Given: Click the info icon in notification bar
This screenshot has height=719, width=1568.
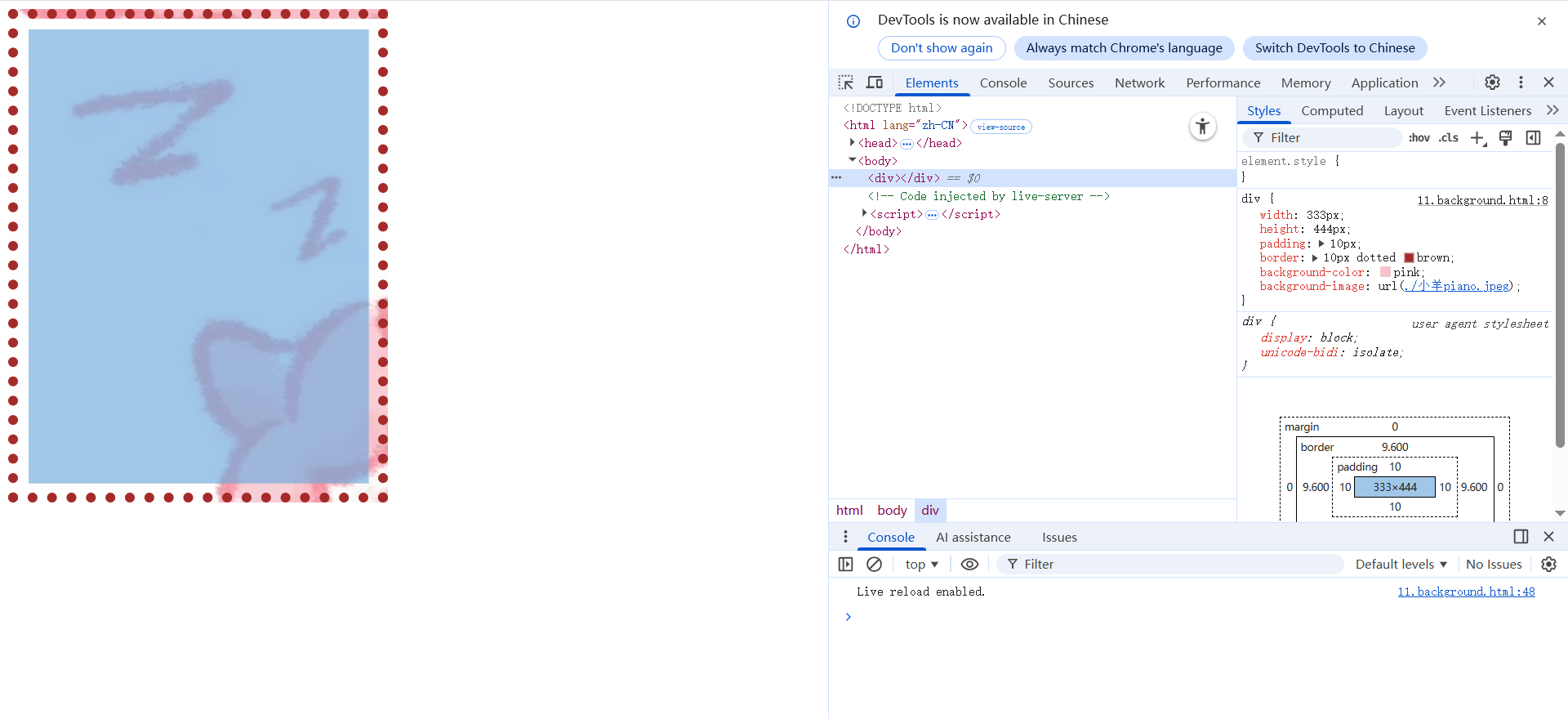Looking at the screenshot, I should point(853,21).
